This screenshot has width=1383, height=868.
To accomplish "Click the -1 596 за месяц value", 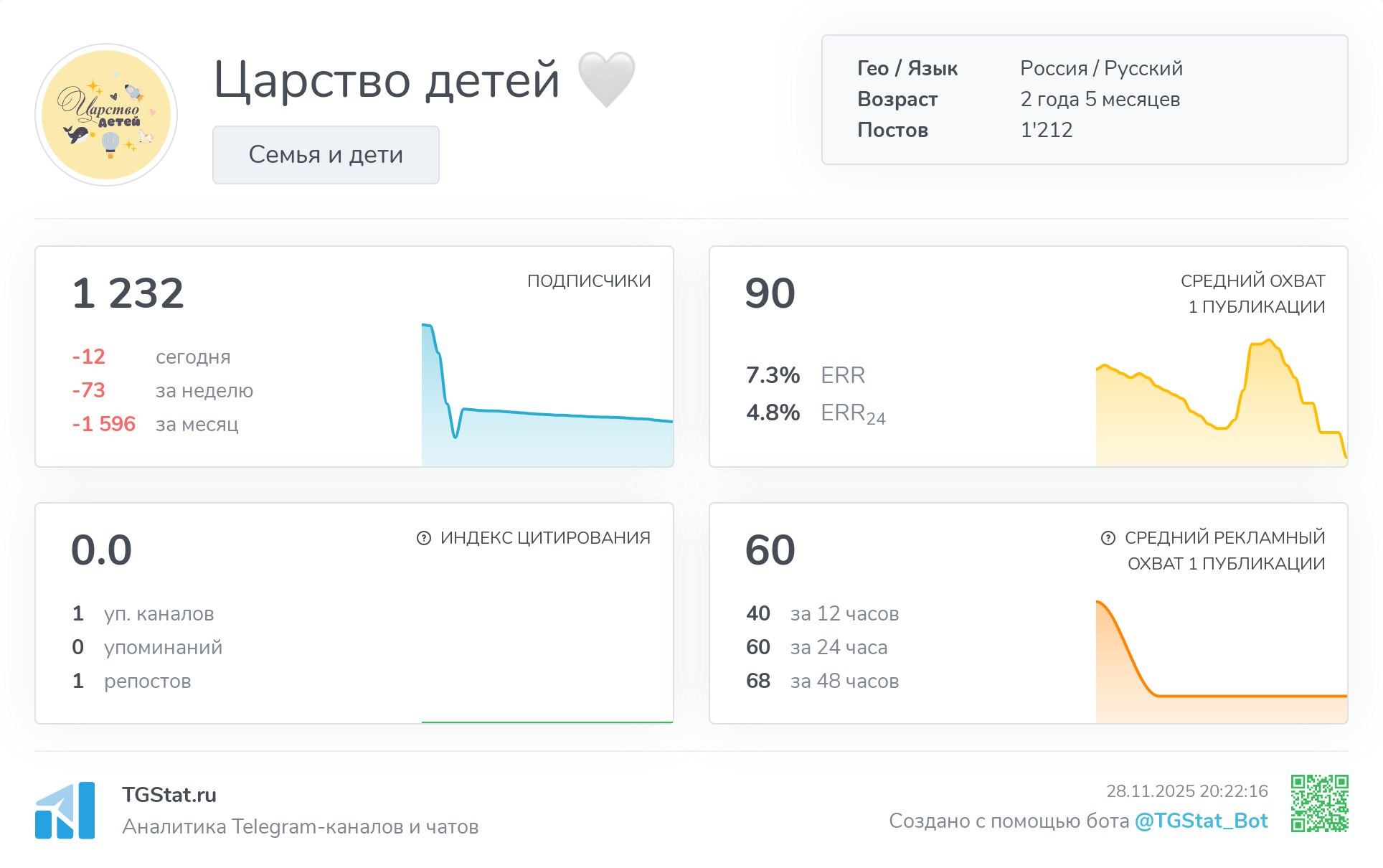I will click(x=104, y=424).
